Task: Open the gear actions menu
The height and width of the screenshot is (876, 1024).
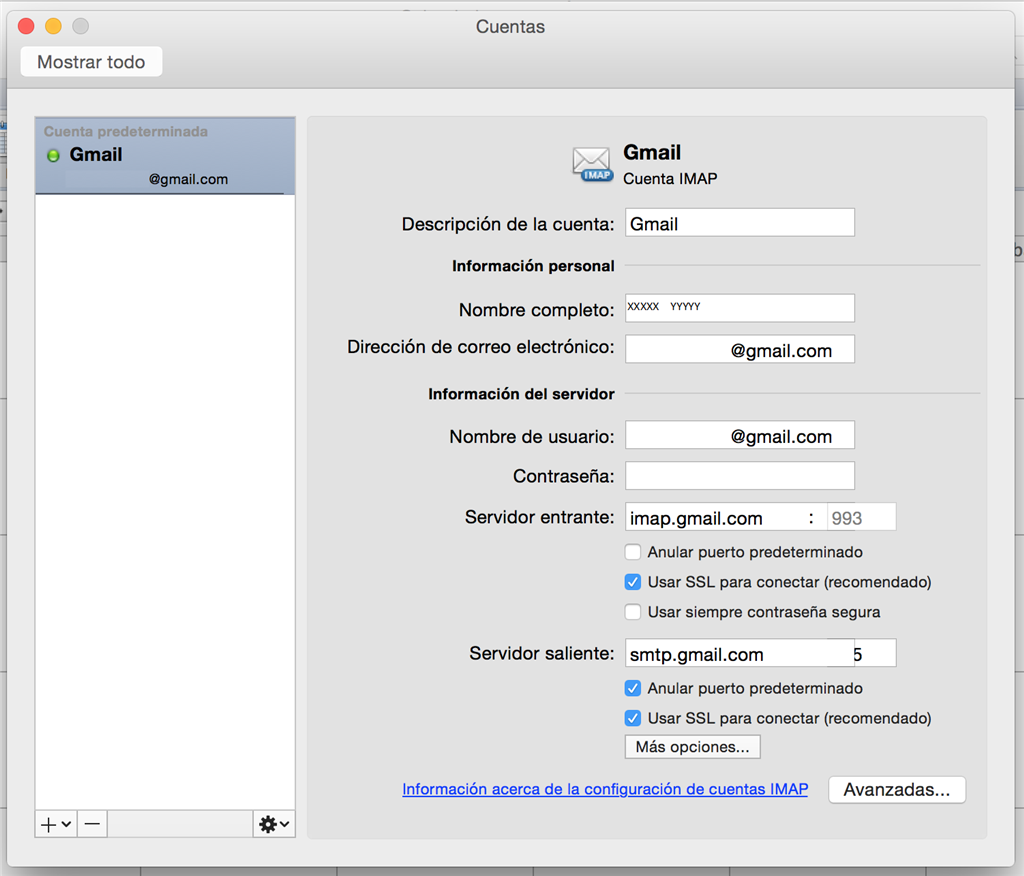Action: [x=274, y=824]
